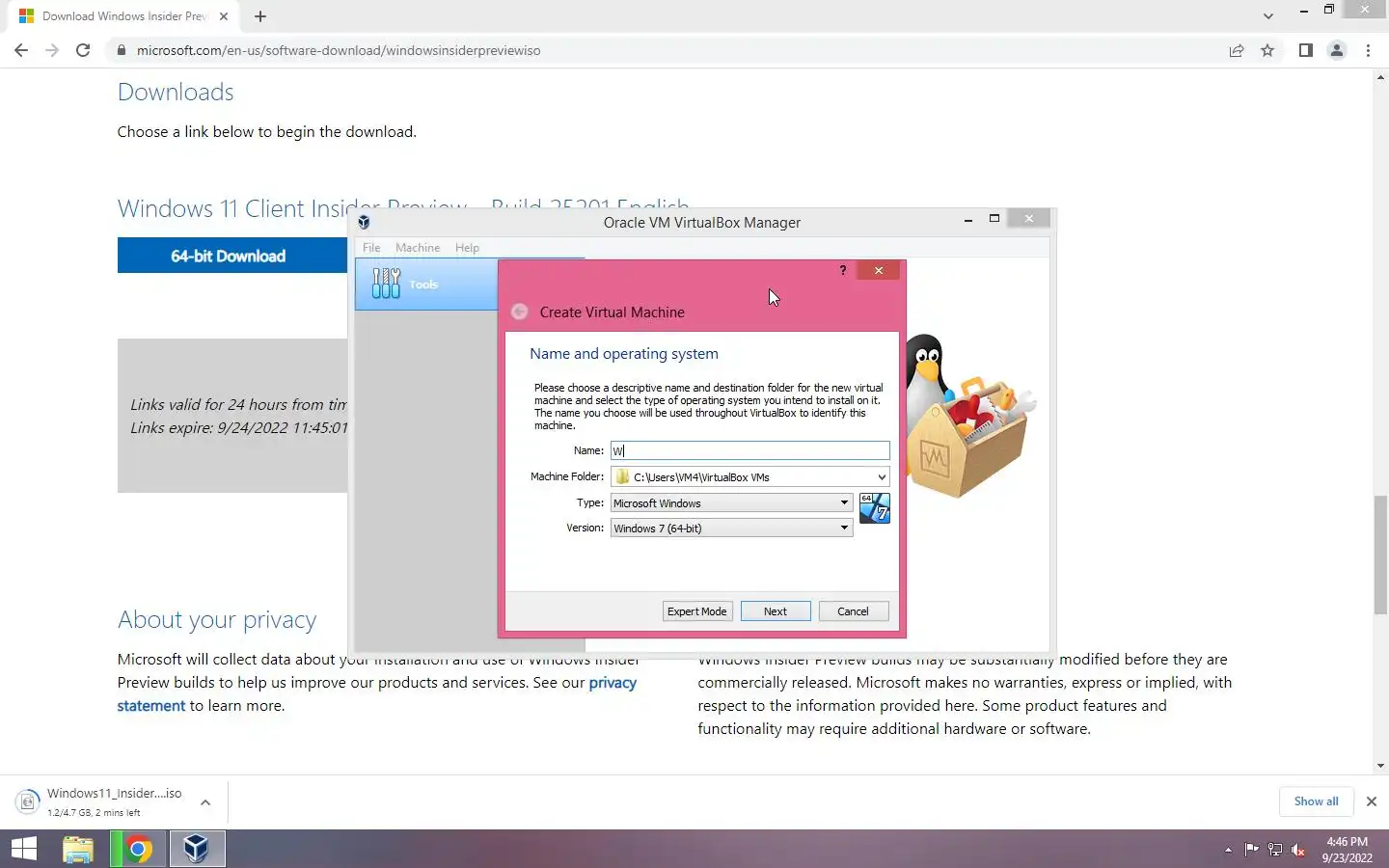Open the Help menu in VirtualBox
The width and height of the screenshot is (1389, 868).
tap(467, 248)
